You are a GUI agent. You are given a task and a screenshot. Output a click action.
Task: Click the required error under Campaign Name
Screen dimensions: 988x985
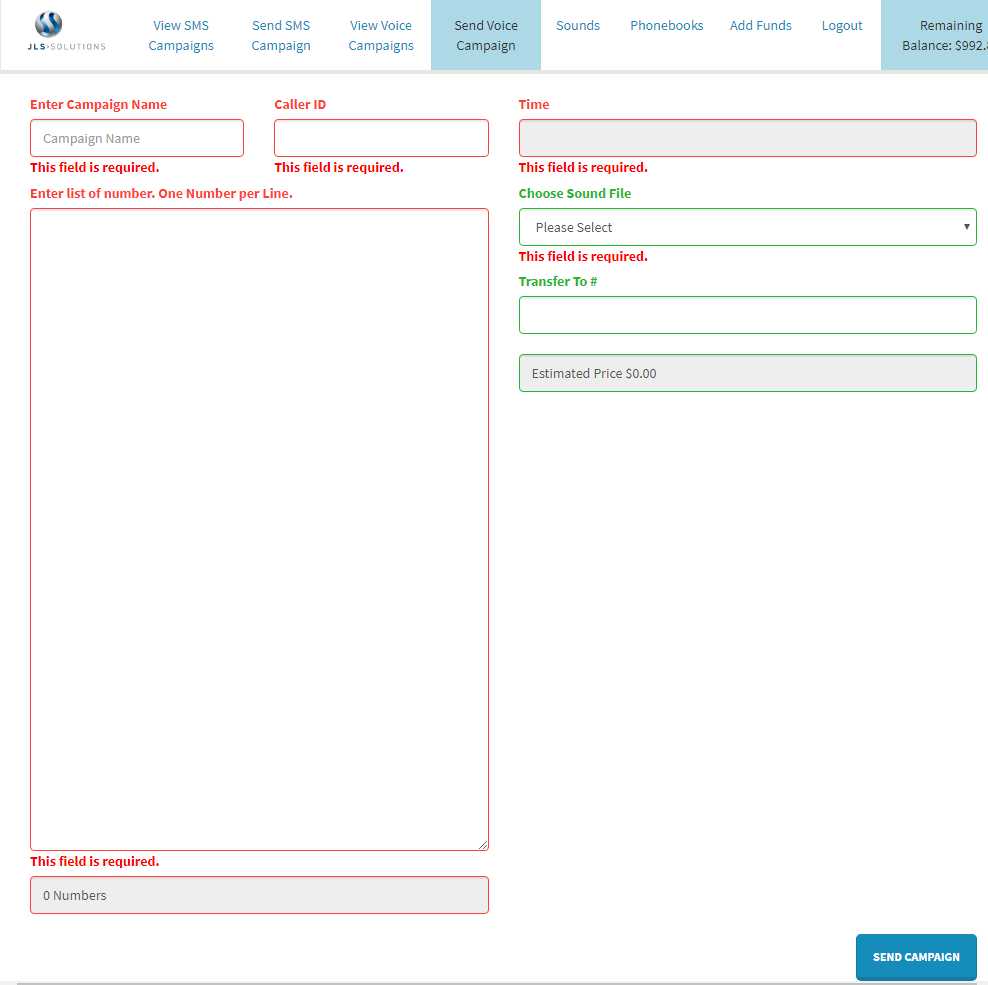pos(95,168)
